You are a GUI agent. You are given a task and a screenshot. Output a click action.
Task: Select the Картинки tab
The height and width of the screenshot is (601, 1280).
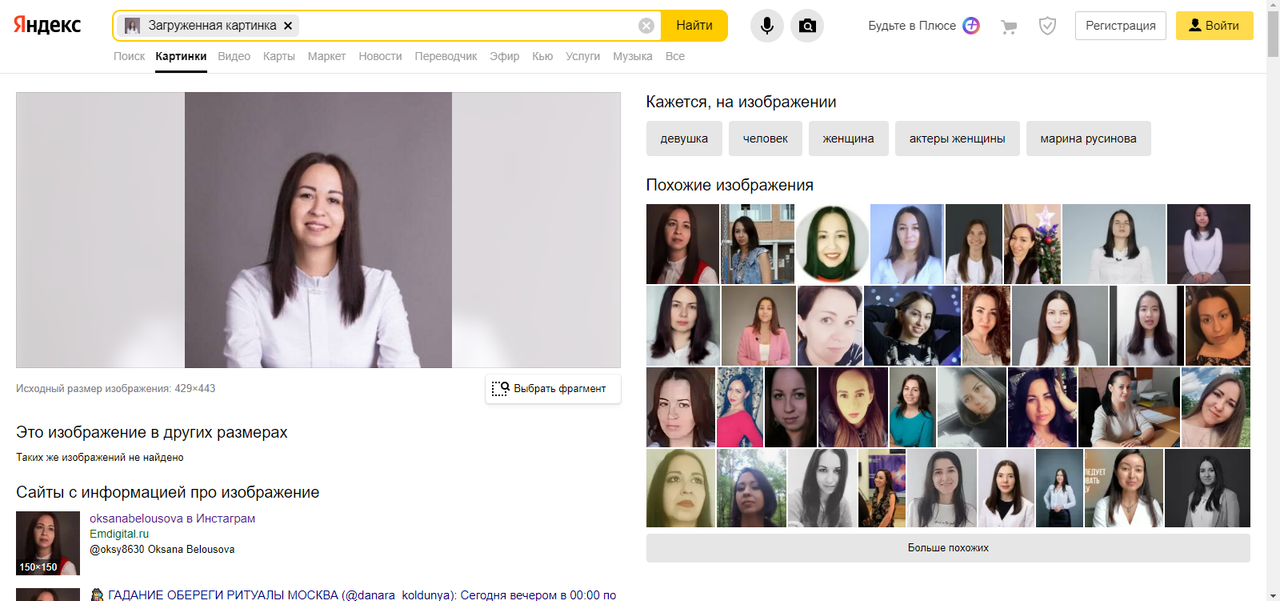click(181, 56)
